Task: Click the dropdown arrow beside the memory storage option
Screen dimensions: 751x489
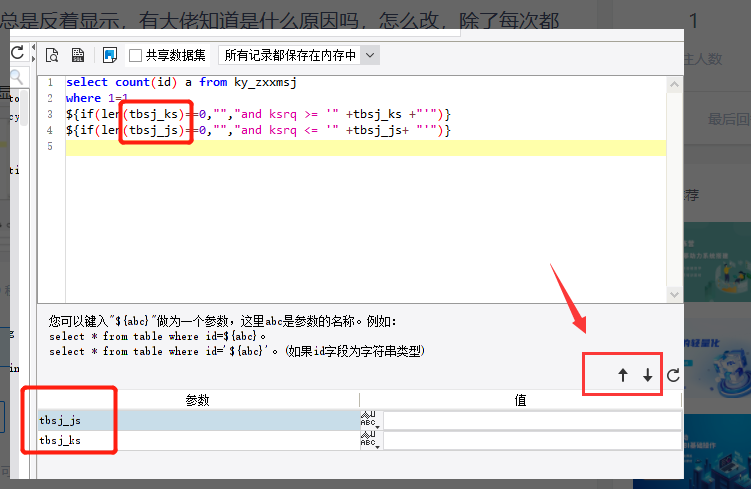Action: point(370,55)
